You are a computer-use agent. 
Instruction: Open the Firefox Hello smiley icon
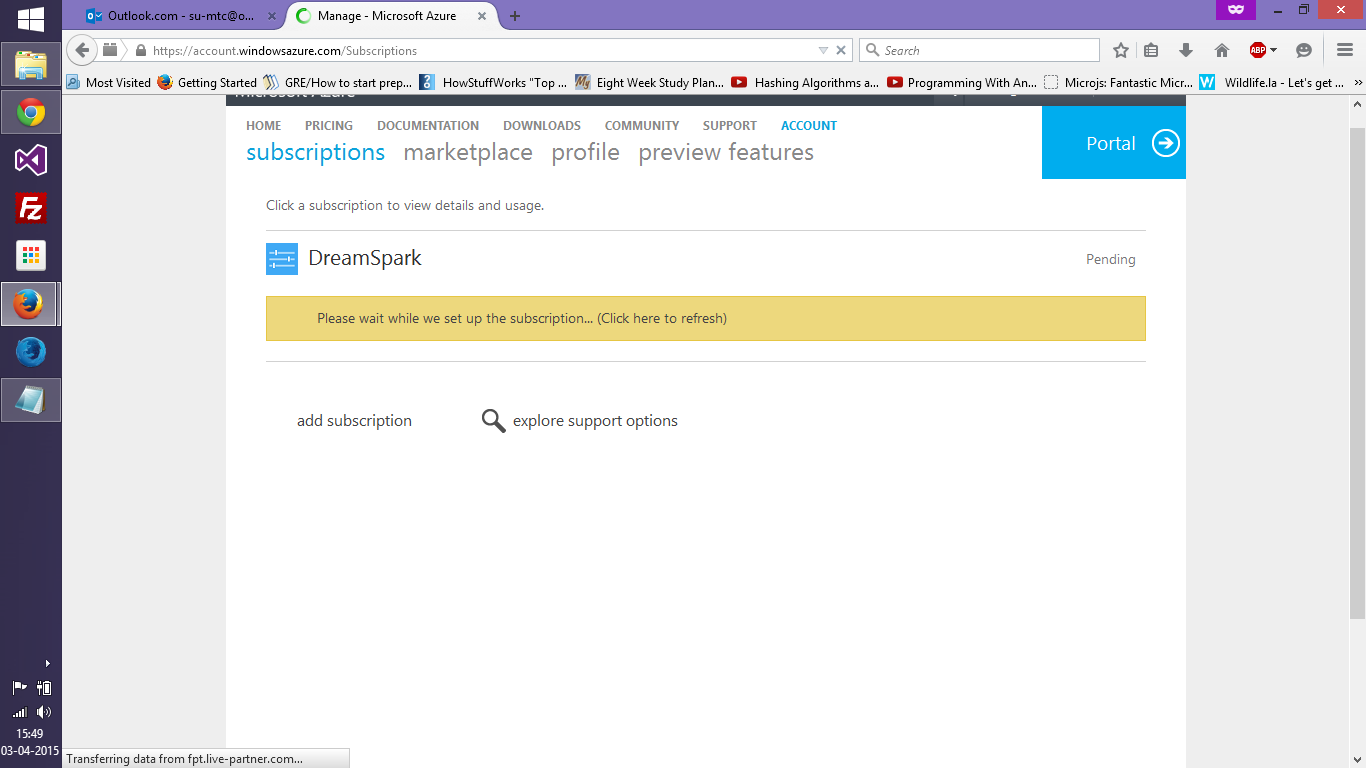tap(1303, 50)
